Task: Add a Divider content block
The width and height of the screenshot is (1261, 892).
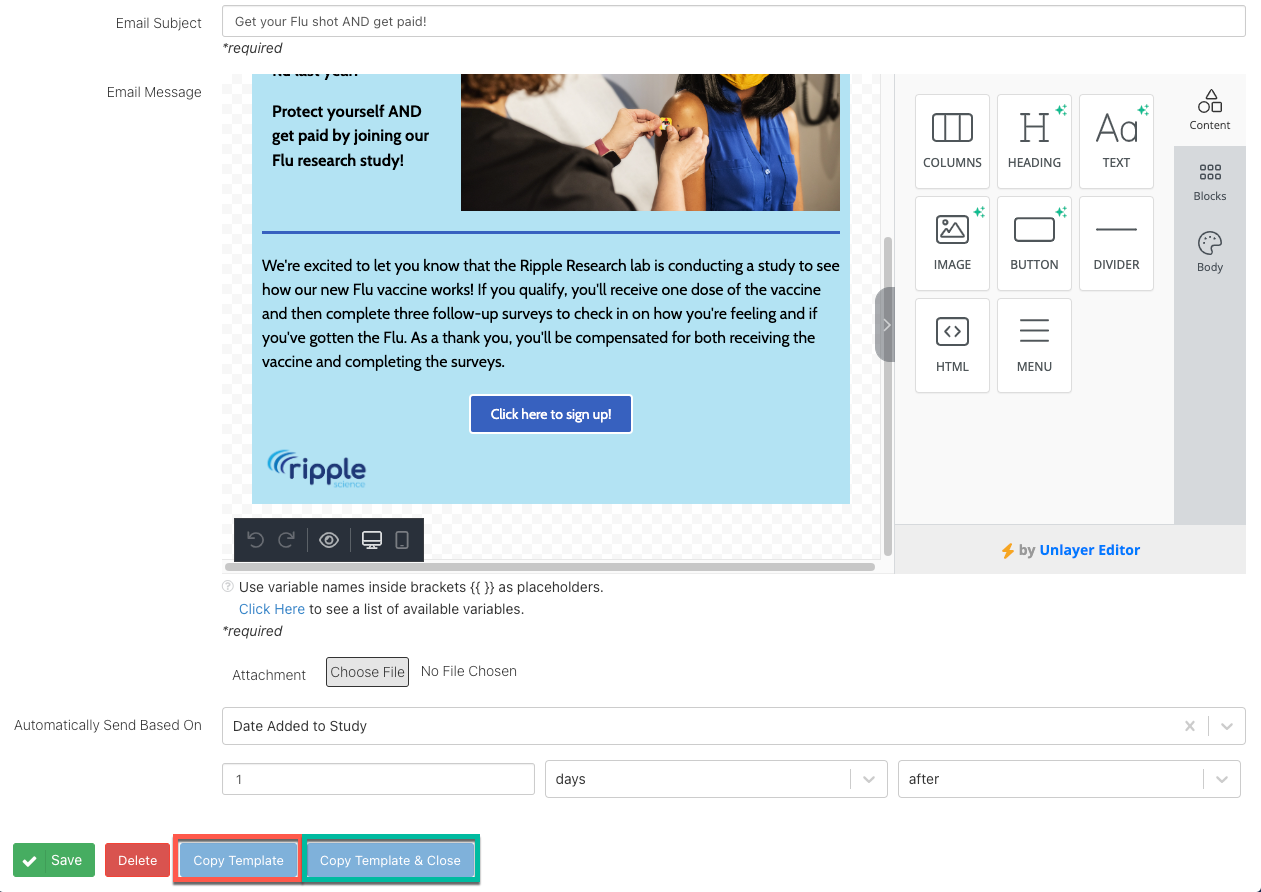Action: 1116,243
